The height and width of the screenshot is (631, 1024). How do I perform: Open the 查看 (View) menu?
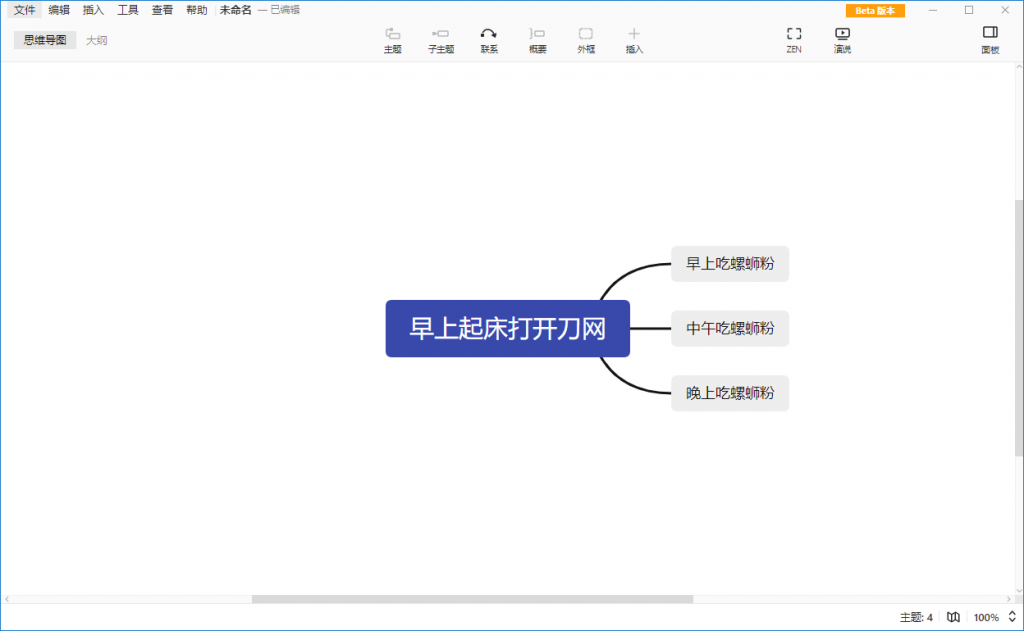point(162,9)
